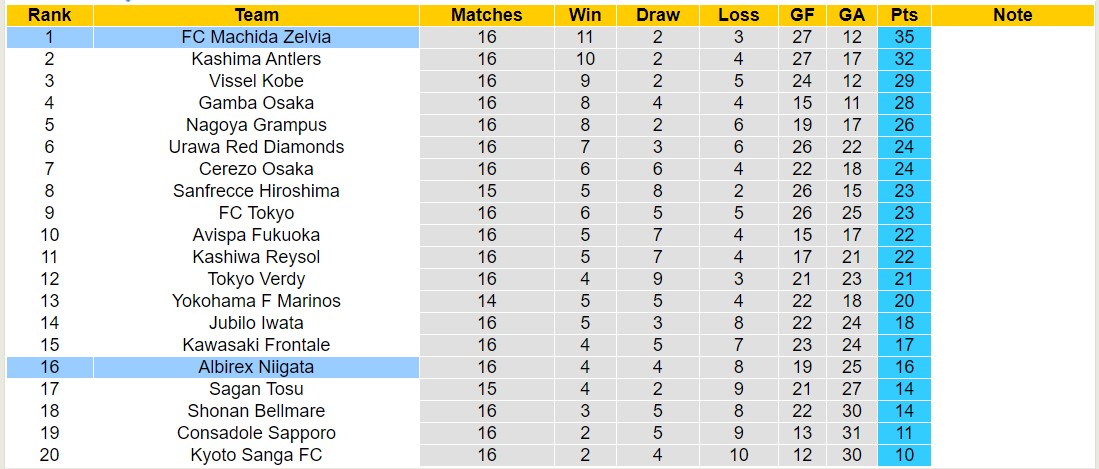Click the GA column header
This screenshot has width=1099, height=469.
pos(852,15)
